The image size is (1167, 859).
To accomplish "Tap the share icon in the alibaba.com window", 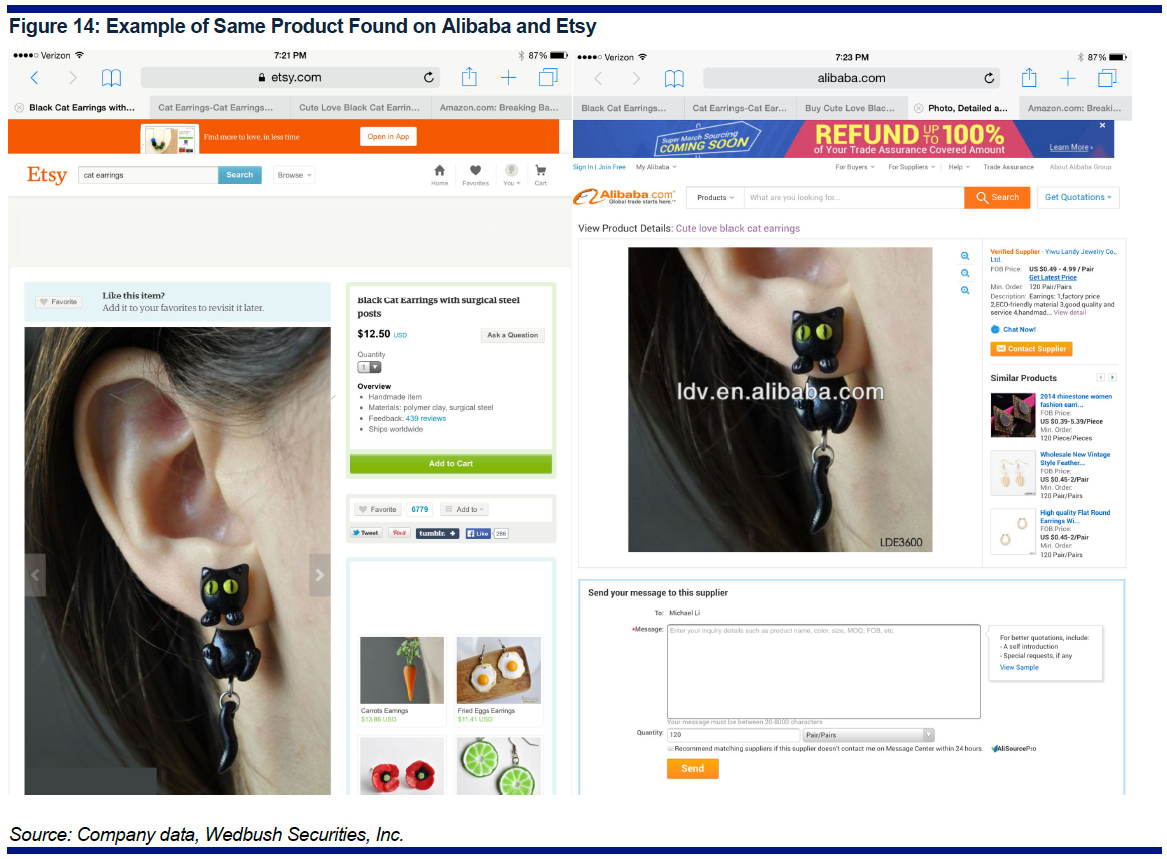I will pyautogui.click(x=1029, y=77).
